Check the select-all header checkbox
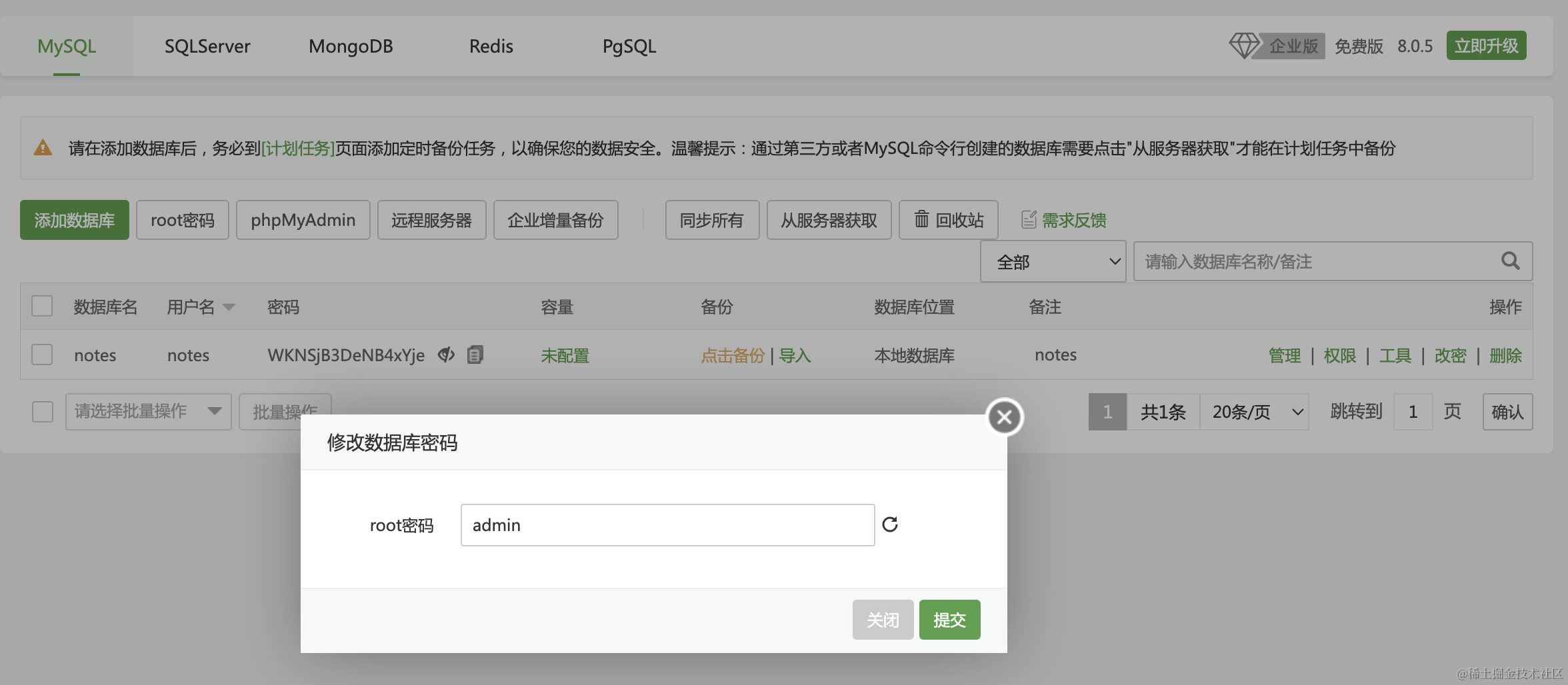The image size is (1568, 685). coord(42,307)
